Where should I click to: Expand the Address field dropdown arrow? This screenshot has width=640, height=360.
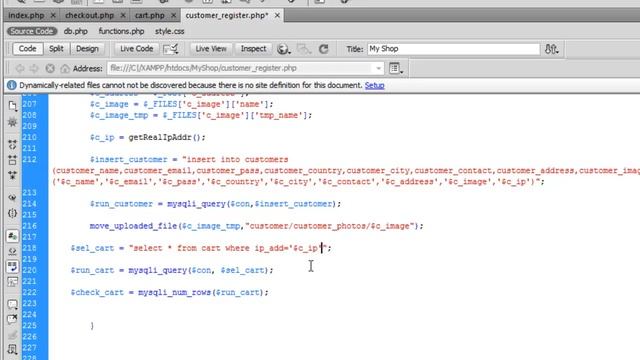pos(378,69)
